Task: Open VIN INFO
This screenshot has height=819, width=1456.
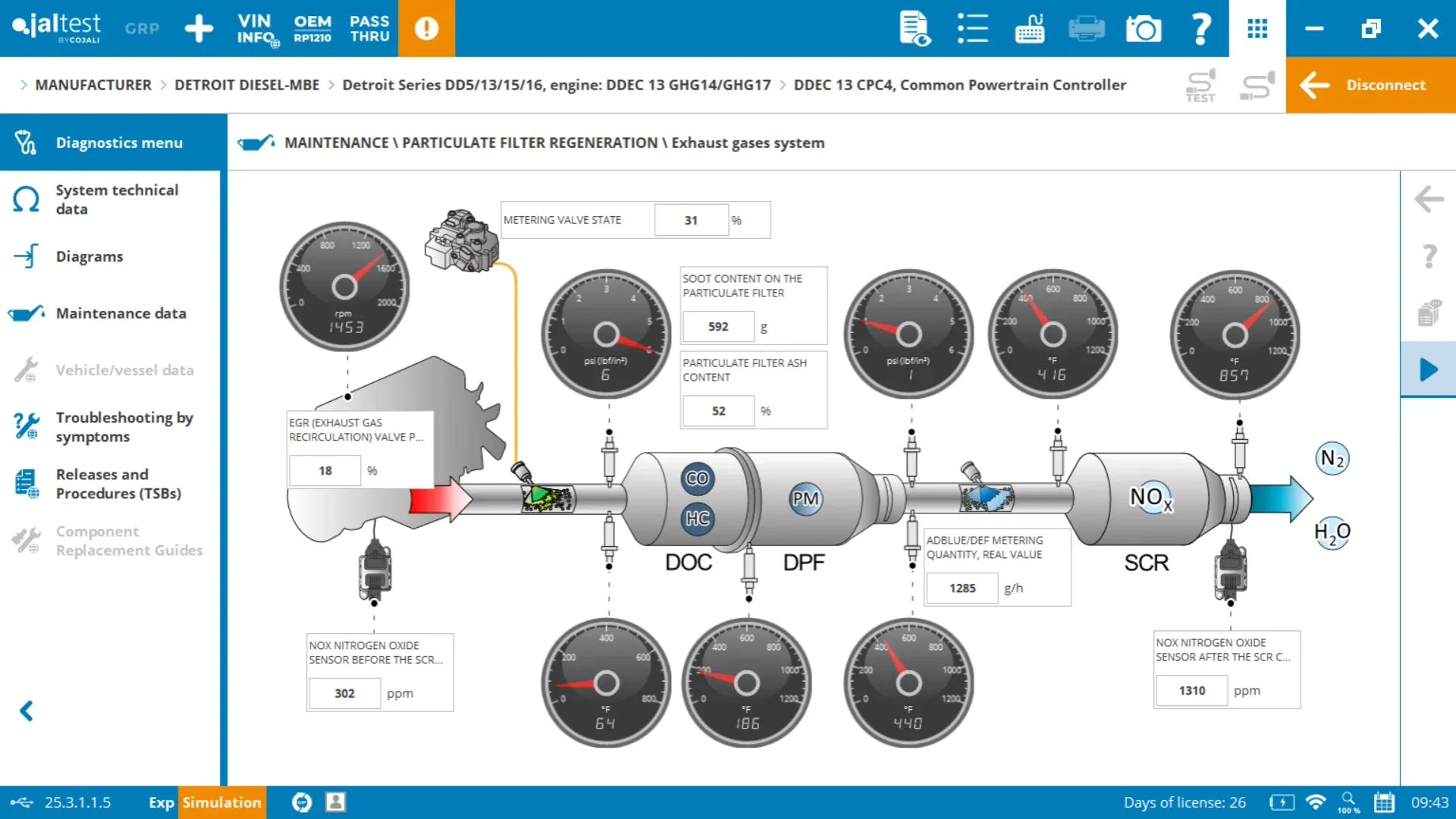Action: point(256,29)
